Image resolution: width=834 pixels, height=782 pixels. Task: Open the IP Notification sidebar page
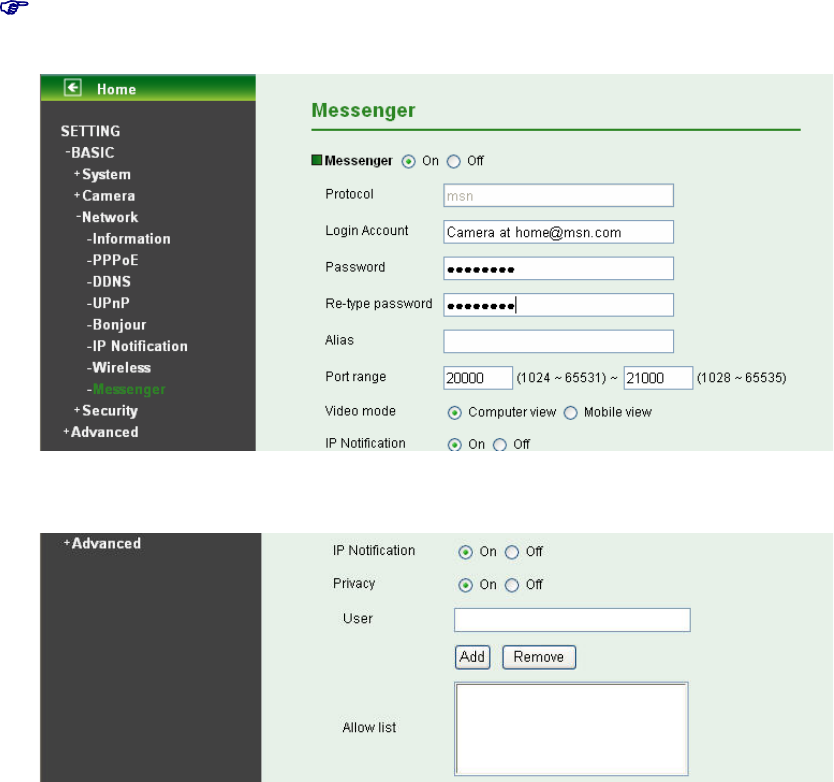[137, 346]
